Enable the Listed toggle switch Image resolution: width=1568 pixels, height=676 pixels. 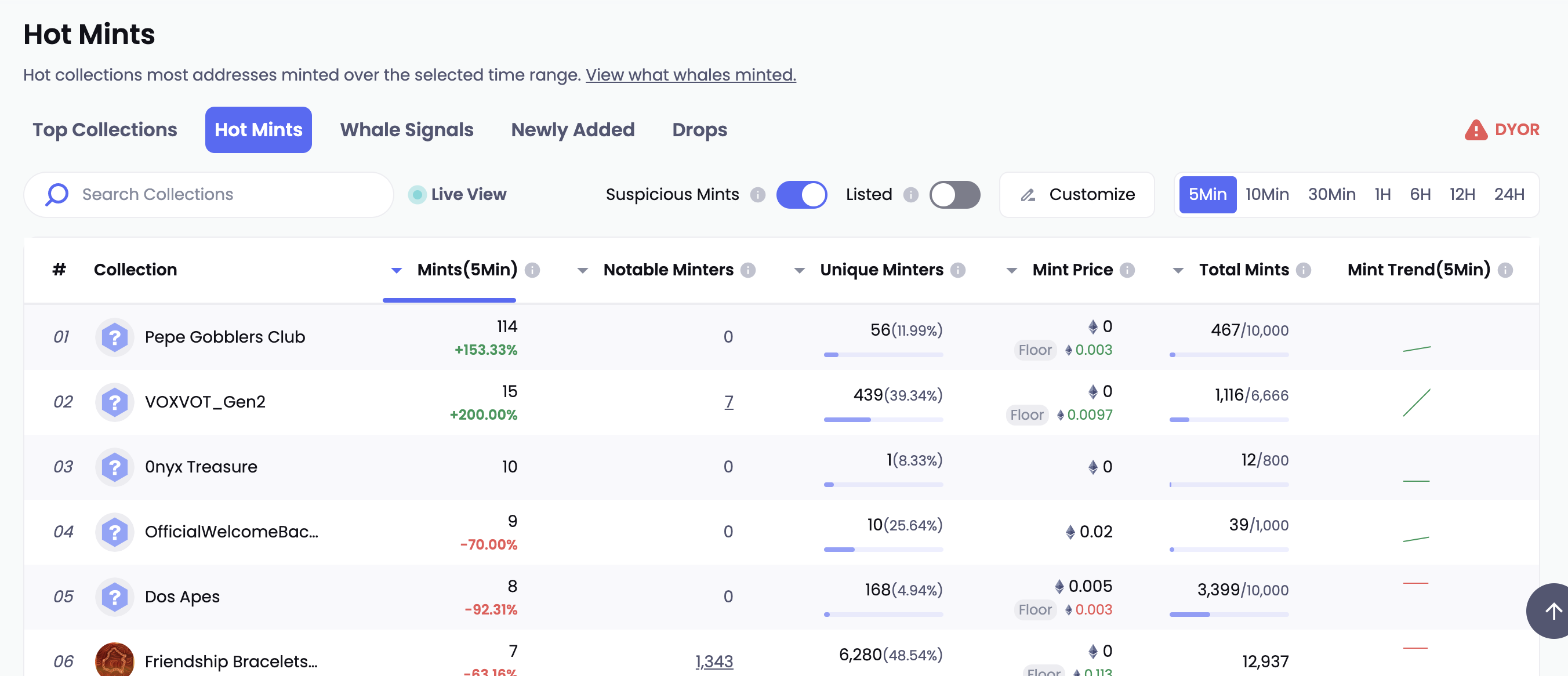(x=954, y=195)
